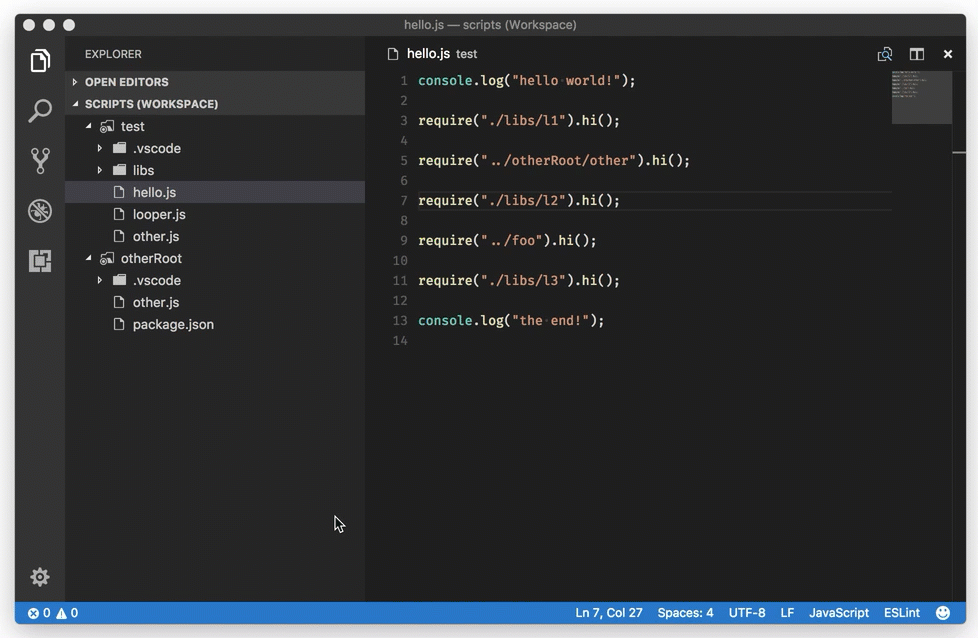978x638 pixels.
Task: Click the minimap in the editor
Action: pos(920,97)
